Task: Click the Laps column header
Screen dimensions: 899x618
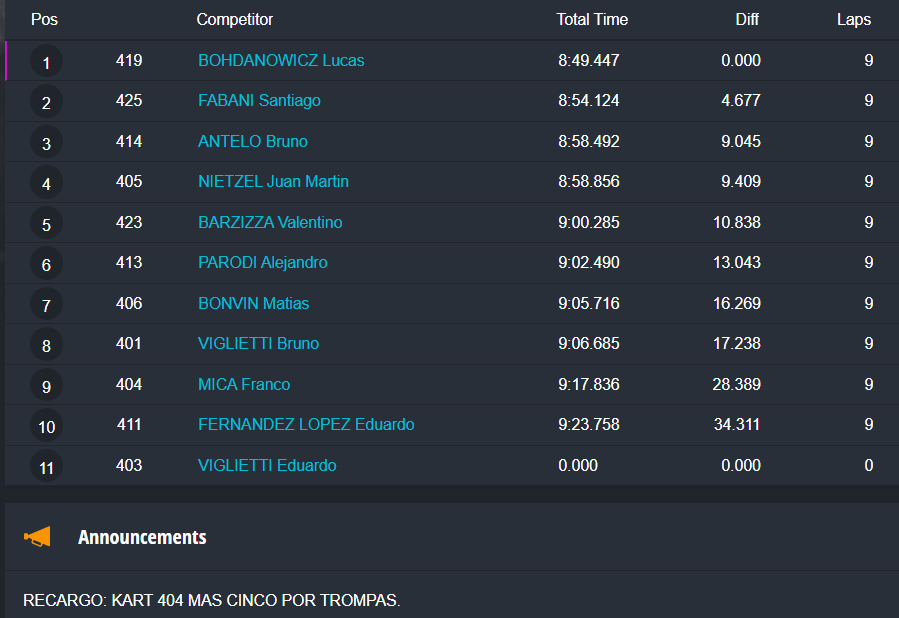Action: 854,19
